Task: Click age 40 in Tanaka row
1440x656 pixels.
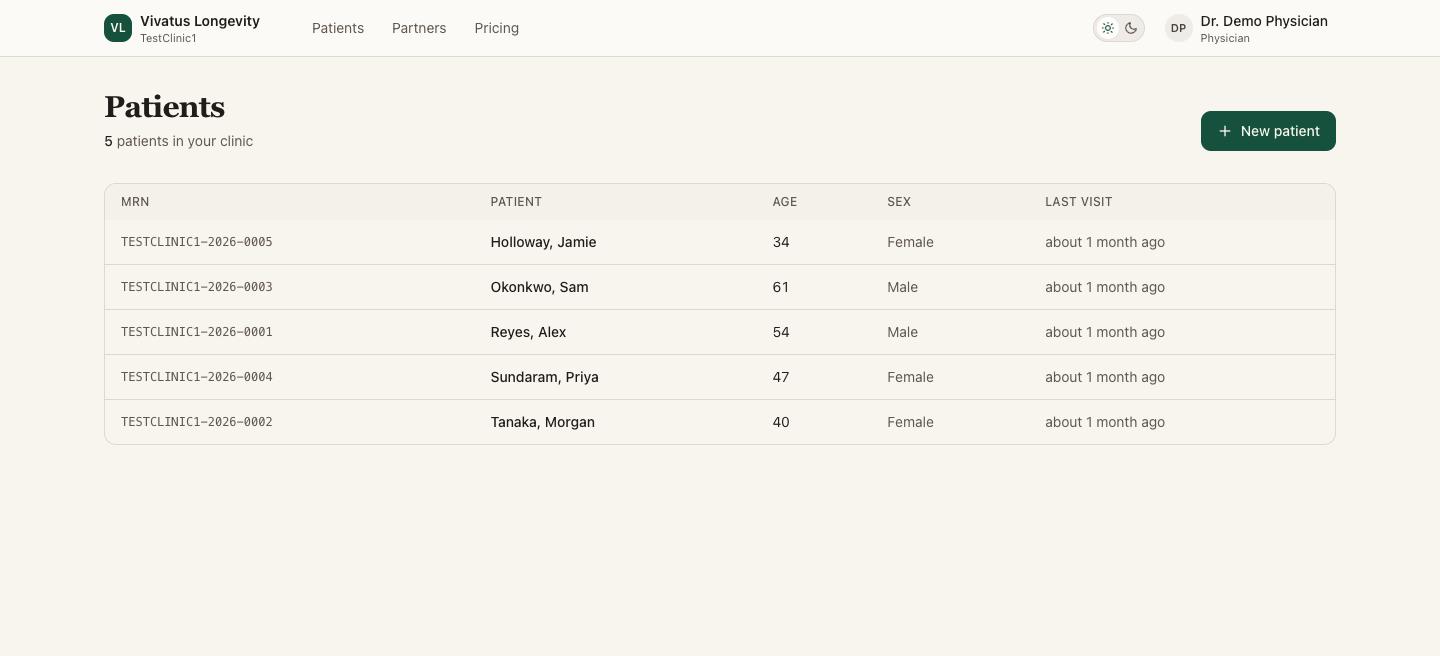Action: (x=781, y=422)
